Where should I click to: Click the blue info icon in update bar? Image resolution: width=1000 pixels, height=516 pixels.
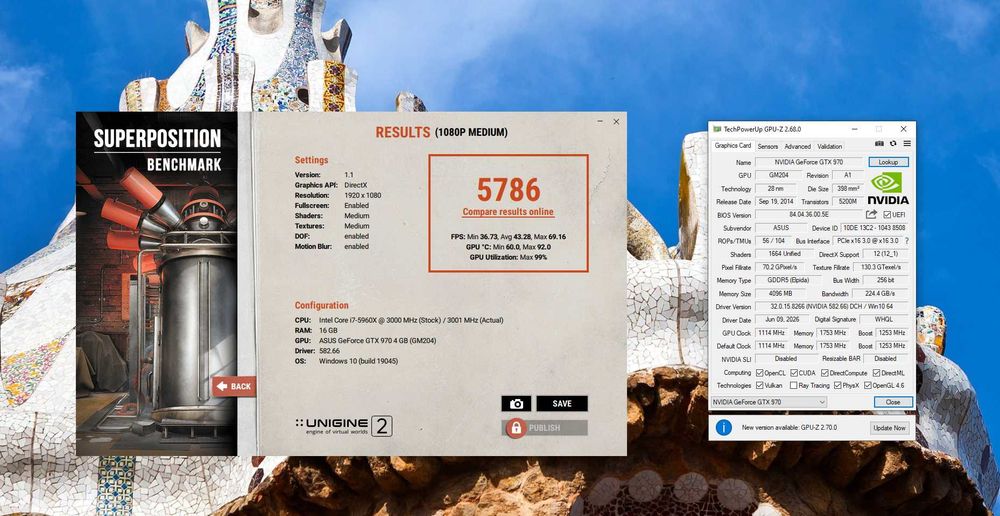point(723,428)
